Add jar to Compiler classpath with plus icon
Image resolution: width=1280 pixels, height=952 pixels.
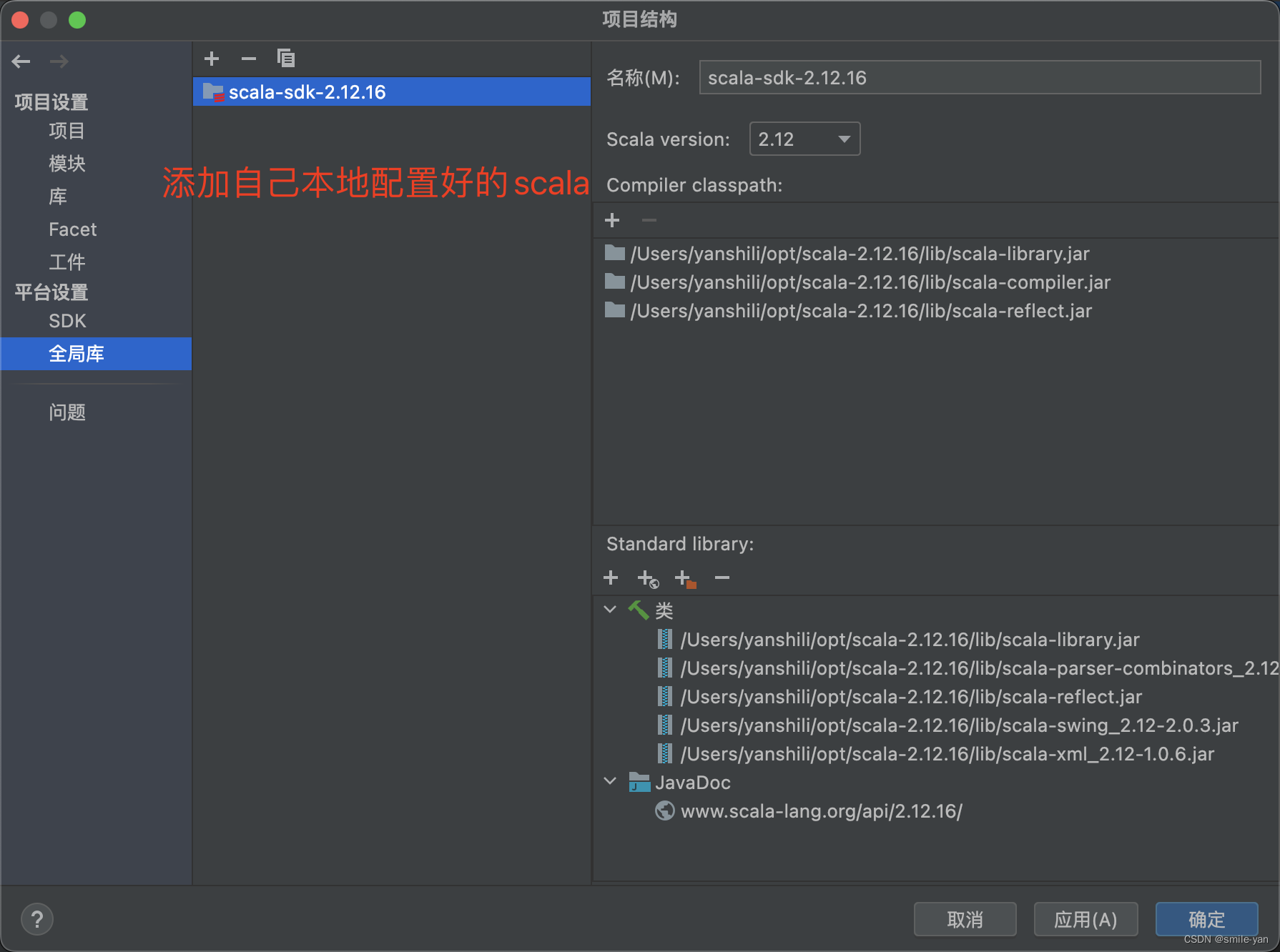[612, 220]
